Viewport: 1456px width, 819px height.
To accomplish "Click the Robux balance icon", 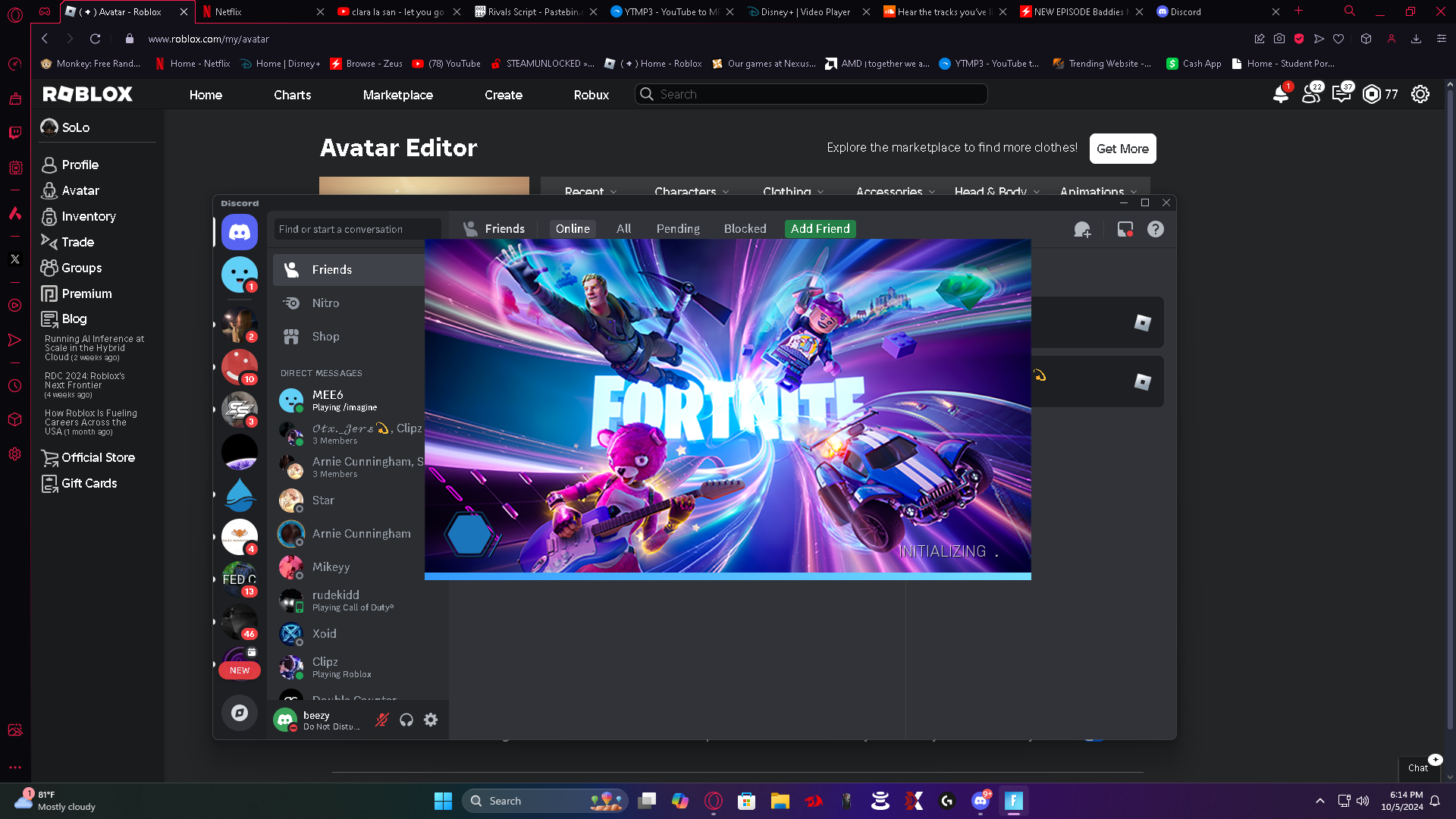I will coord(1372,94).
